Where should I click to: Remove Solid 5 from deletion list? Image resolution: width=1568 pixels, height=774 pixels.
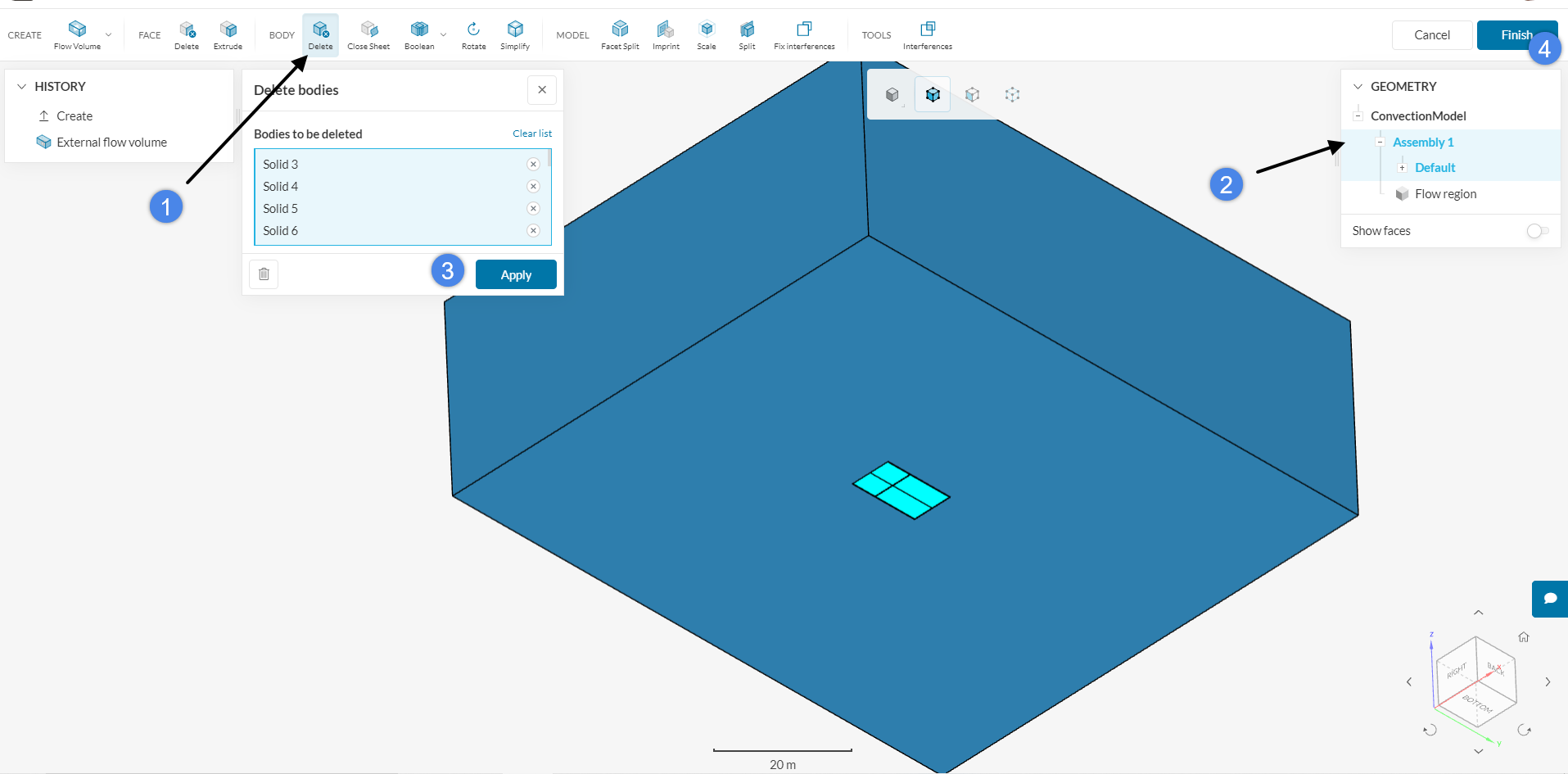point(533,209)
